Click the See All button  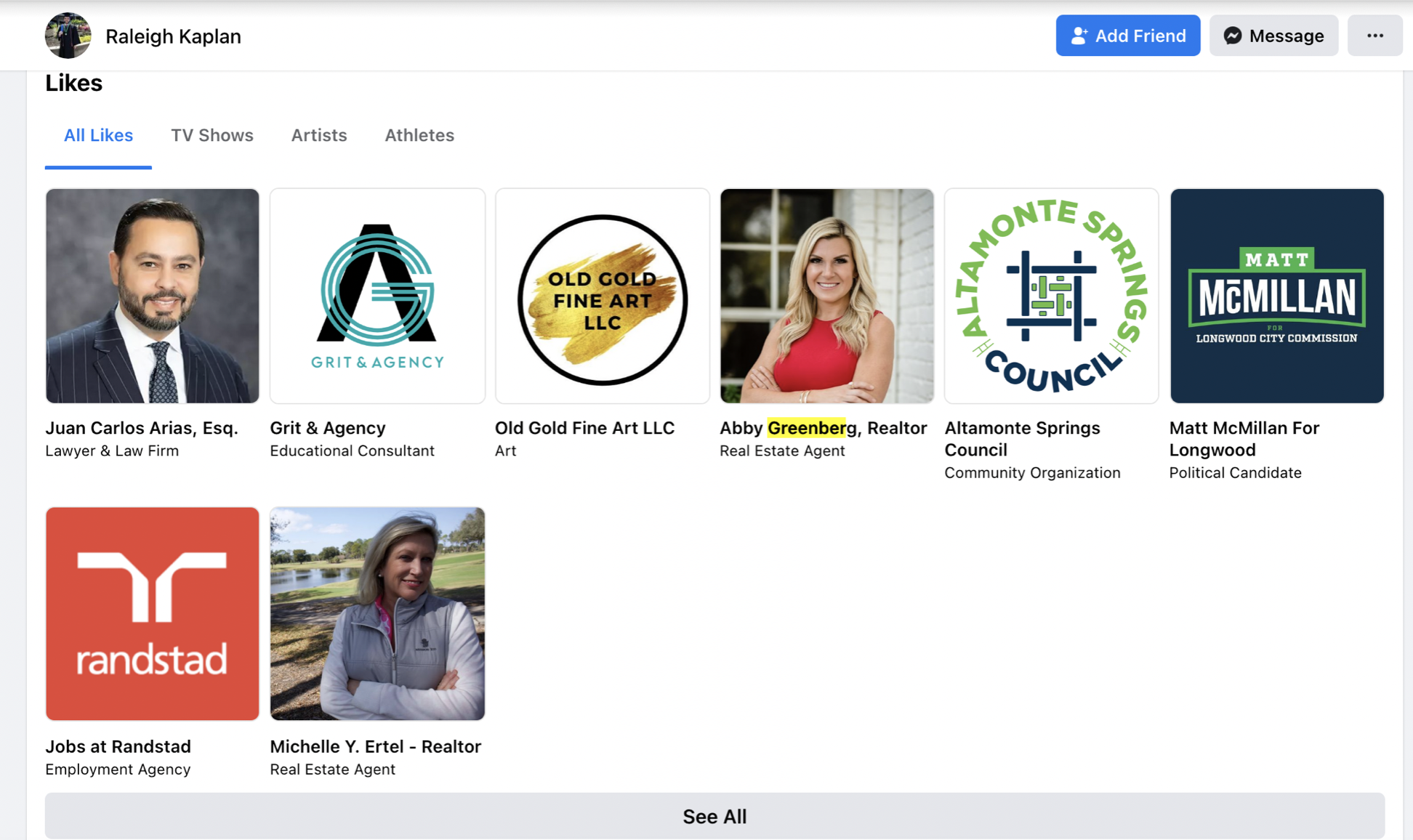pyautogui.click(x=714, y=816)
